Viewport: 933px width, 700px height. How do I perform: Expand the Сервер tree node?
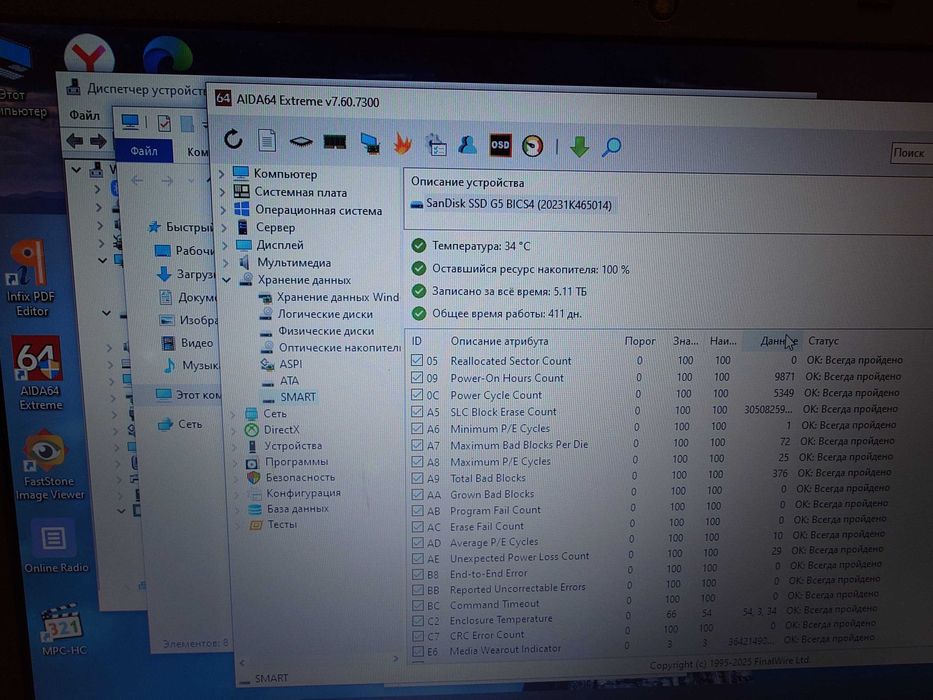click(224, 227)
